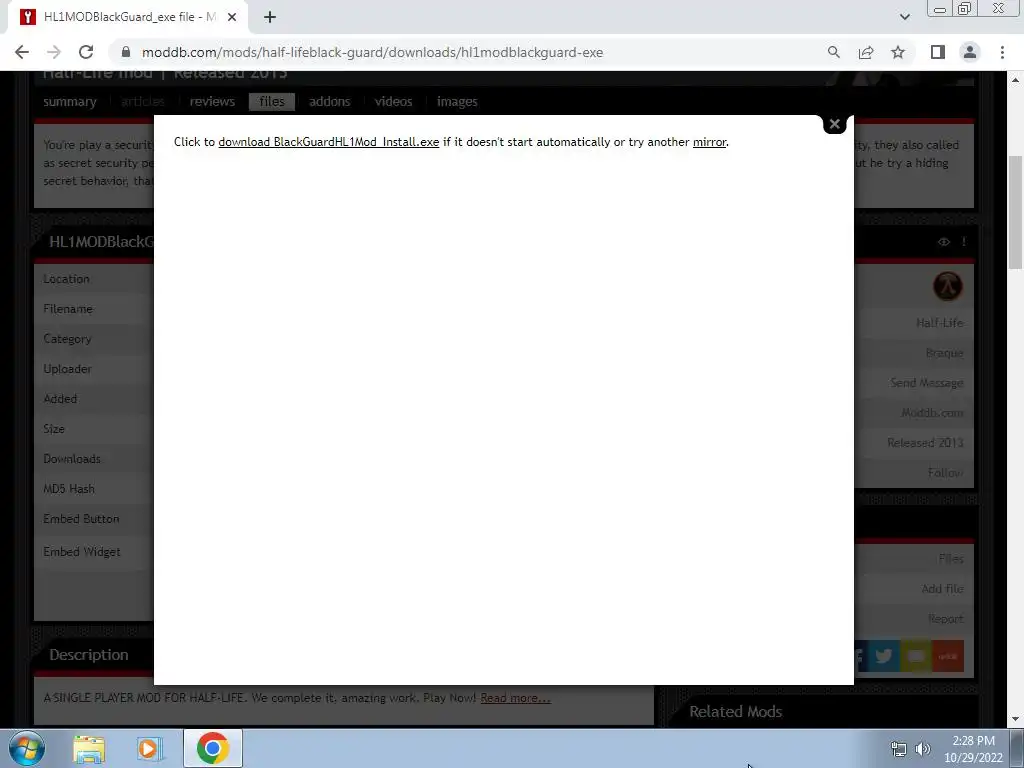Screen dimensions: 1024x768
Task: Try another mirror link
Action: pos(709,142)
